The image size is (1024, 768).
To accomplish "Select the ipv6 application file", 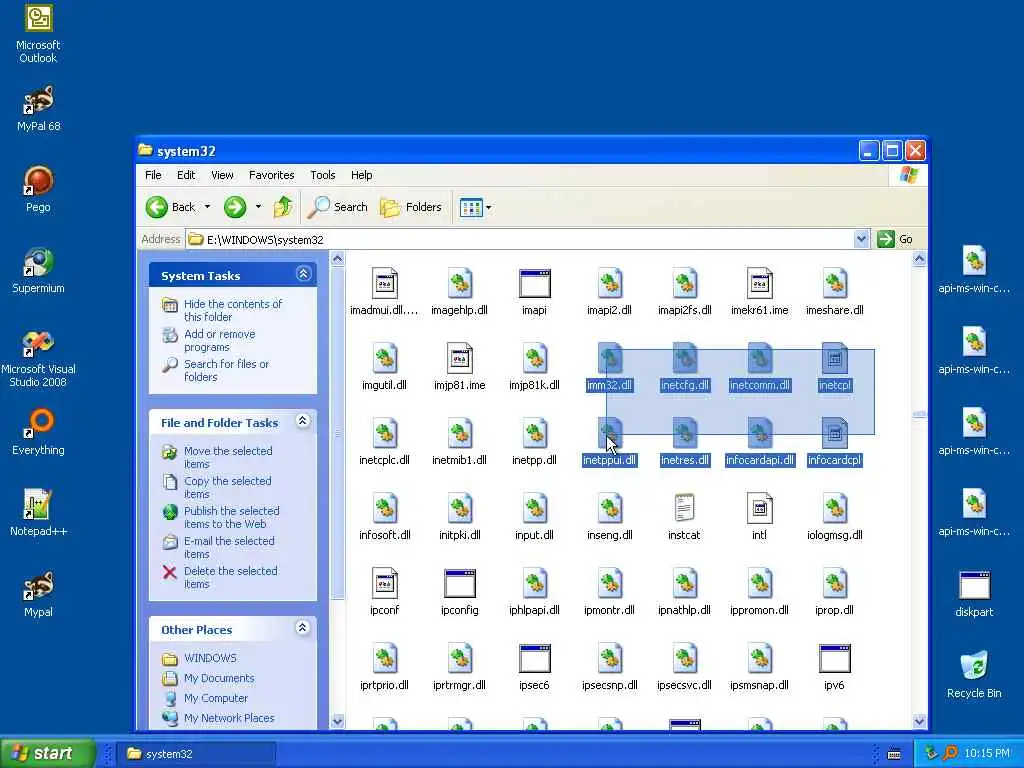I will (835, 667).
